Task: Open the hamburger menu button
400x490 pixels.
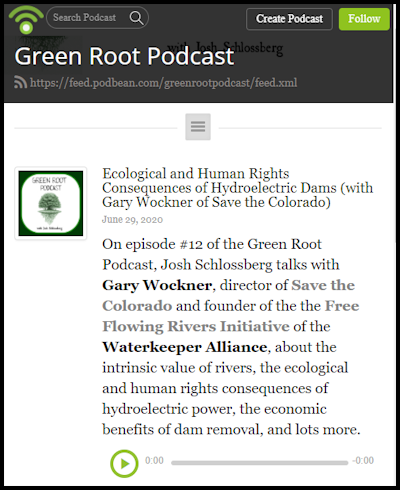Action: tap(198, 127)
